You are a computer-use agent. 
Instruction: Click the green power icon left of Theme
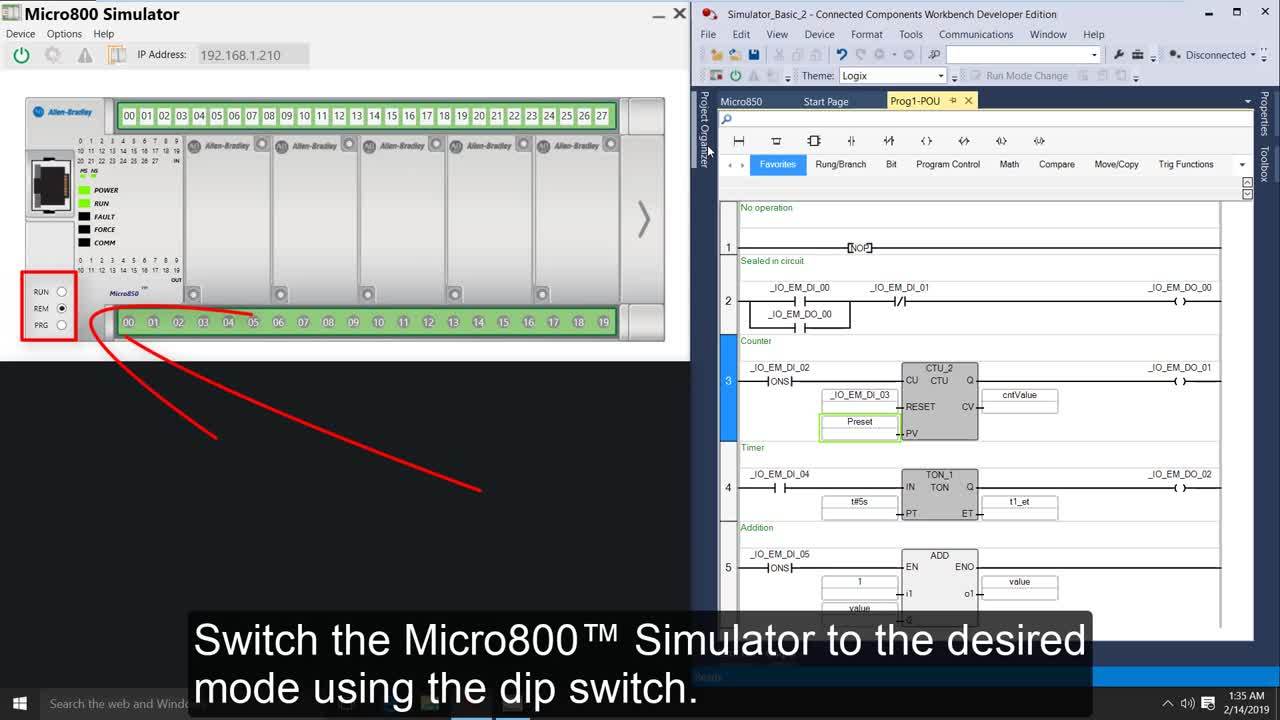coord(736,76)
